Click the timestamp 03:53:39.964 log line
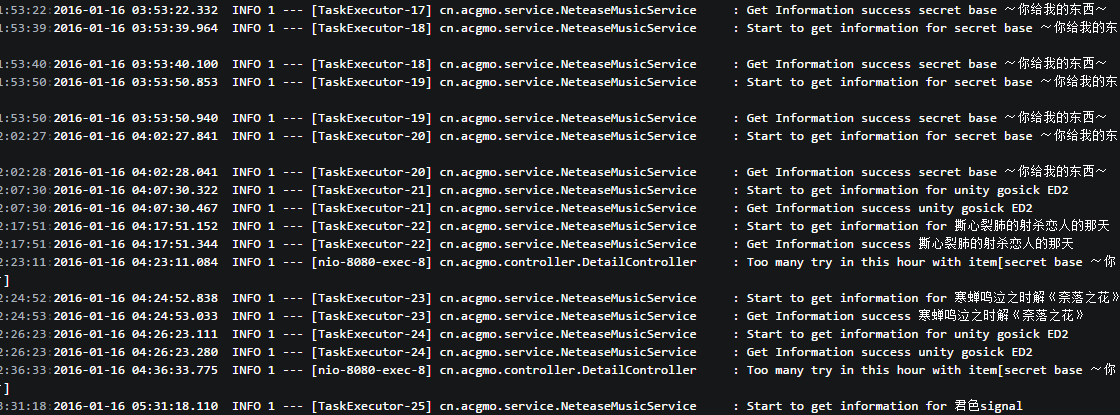Image resolution: width=1120 pixels, height=415 pixels. pos(135,28)
